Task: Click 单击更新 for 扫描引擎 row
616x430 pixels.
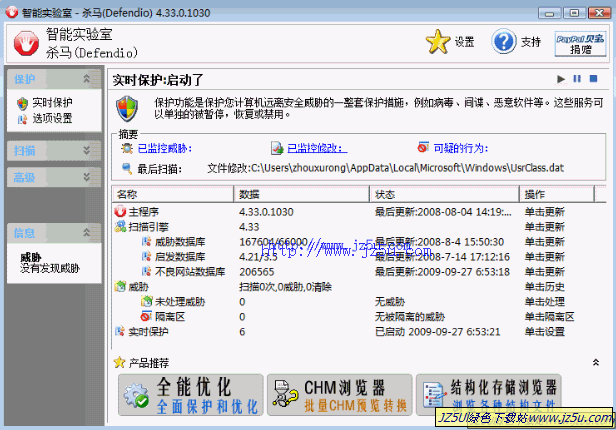Action: pyautogui.click(x=544, y=227)
